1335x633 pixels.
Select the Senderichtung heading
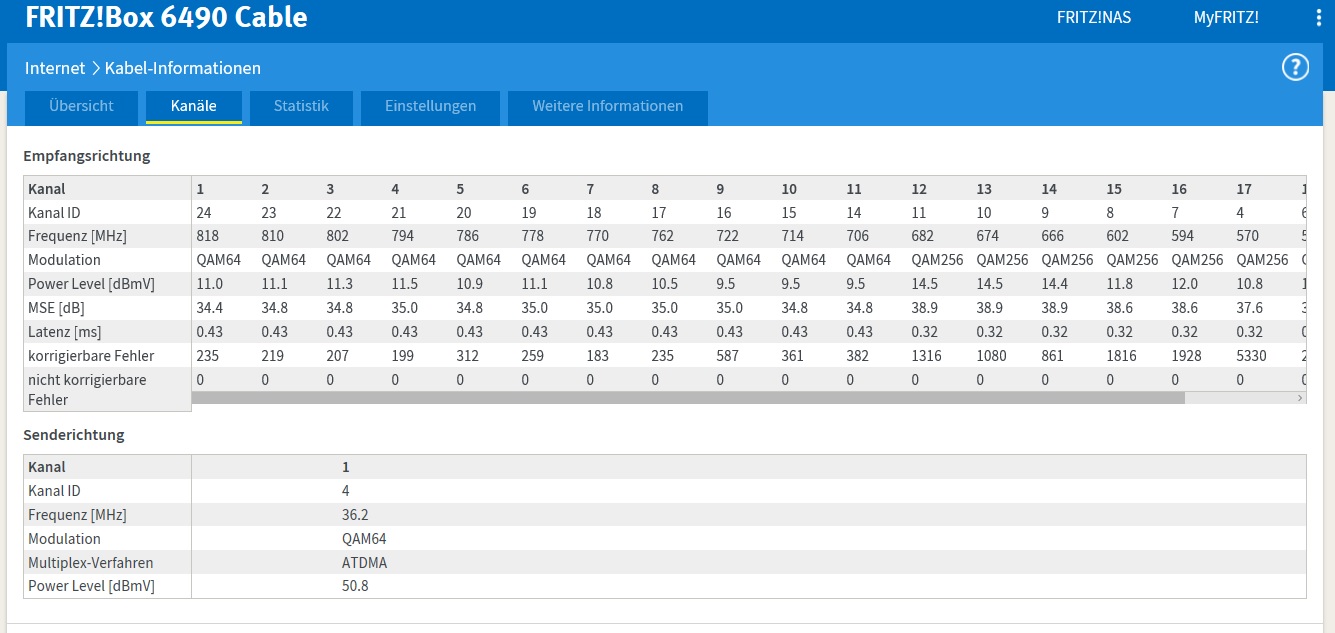coord(74,435)
